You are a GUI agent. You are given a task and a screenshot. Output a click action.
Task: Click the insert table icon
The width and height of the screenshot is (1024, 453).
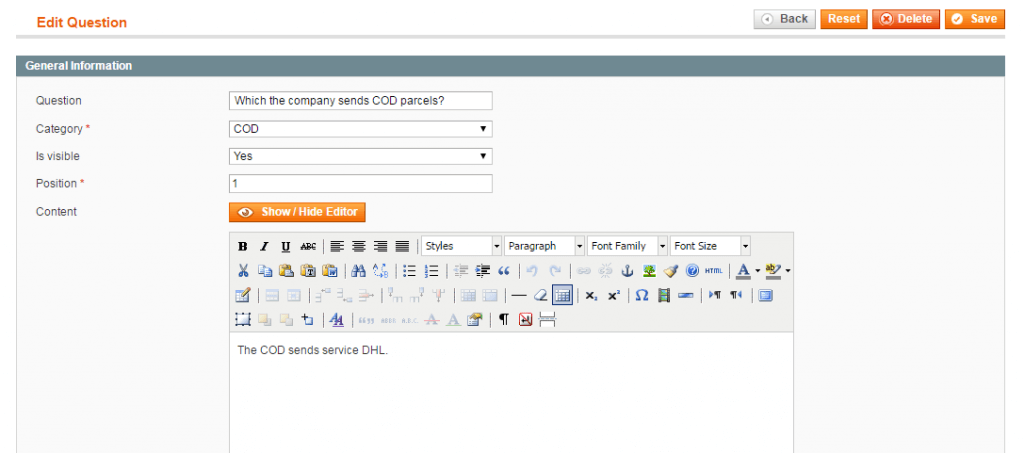562,295
